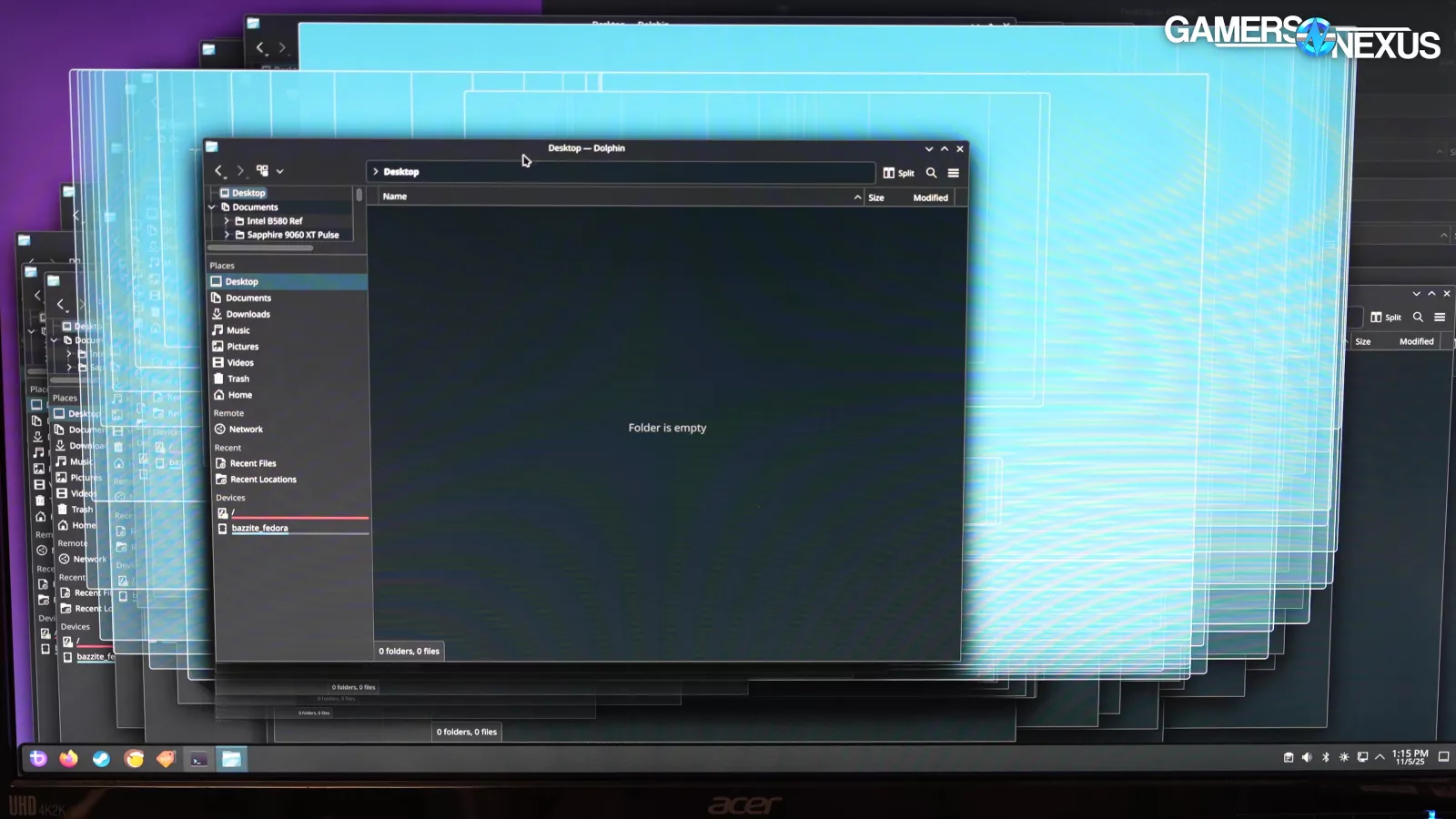This screenshot has width=1456, height=819.
Task: Toggle Split view in Dolphin
Action: (x=898, y=173)
